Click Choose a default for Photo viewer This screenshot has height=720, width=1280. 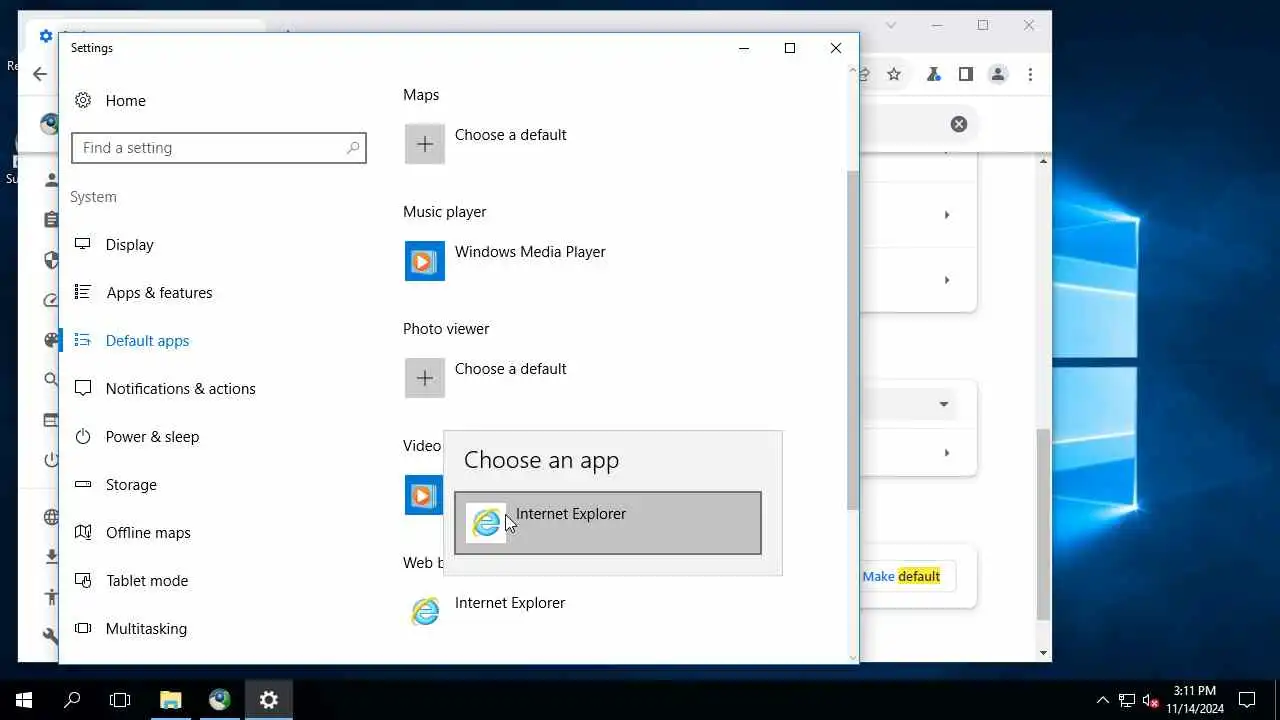(x=510, y=369)
